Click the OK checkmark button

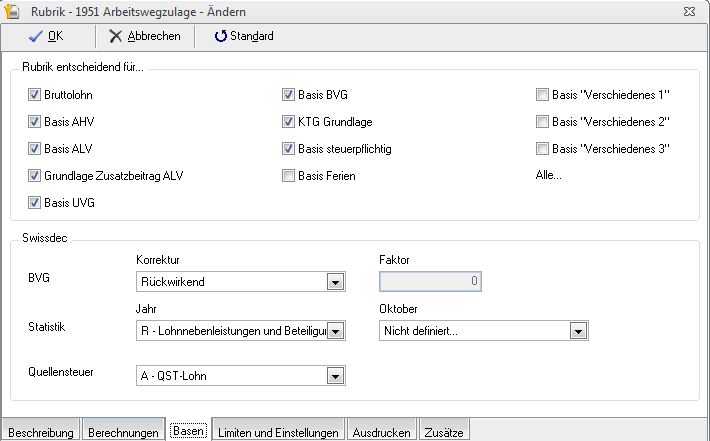(46, 36)
